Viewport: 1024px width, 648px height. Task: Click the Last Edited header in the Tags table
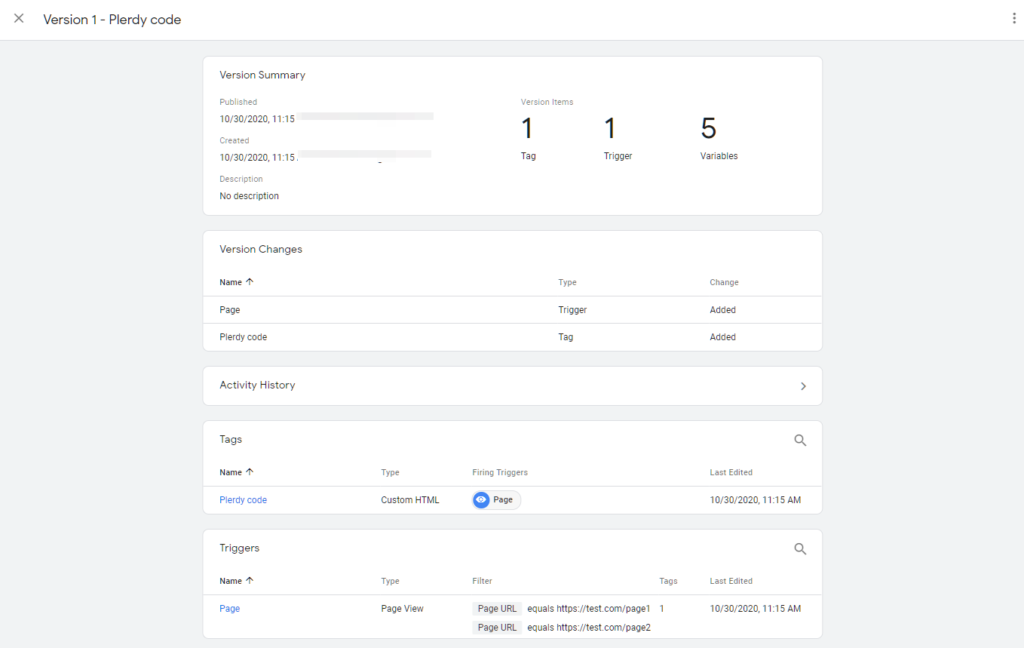click(x=731, y=472)
